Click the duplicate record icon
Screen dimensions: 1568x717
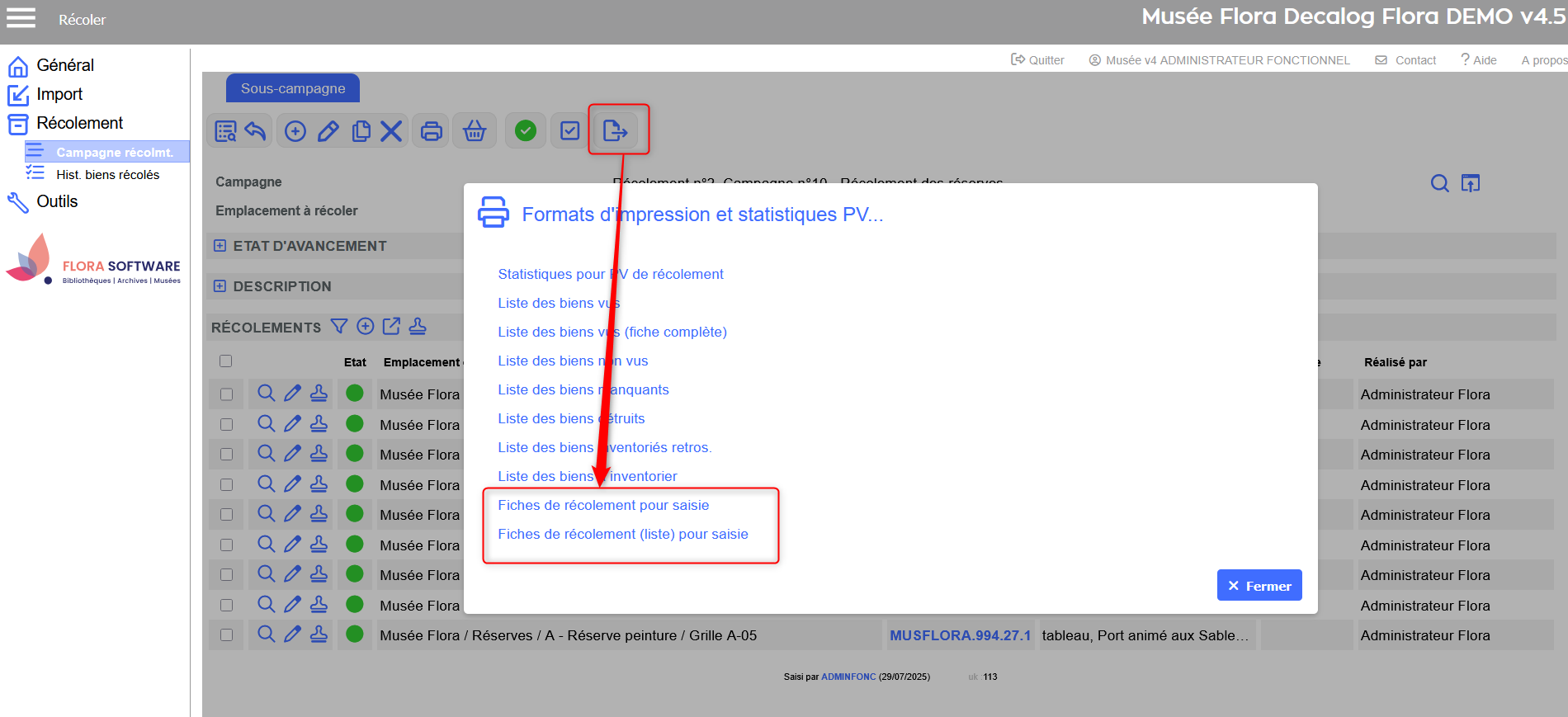coord(361,131)
